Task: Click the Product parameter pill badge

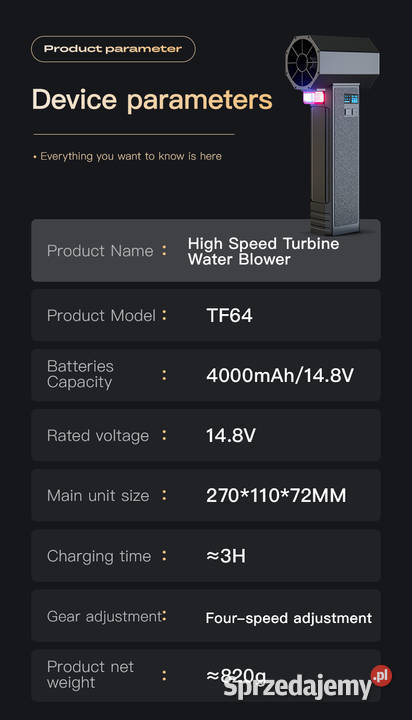Action: coord(113,49)
